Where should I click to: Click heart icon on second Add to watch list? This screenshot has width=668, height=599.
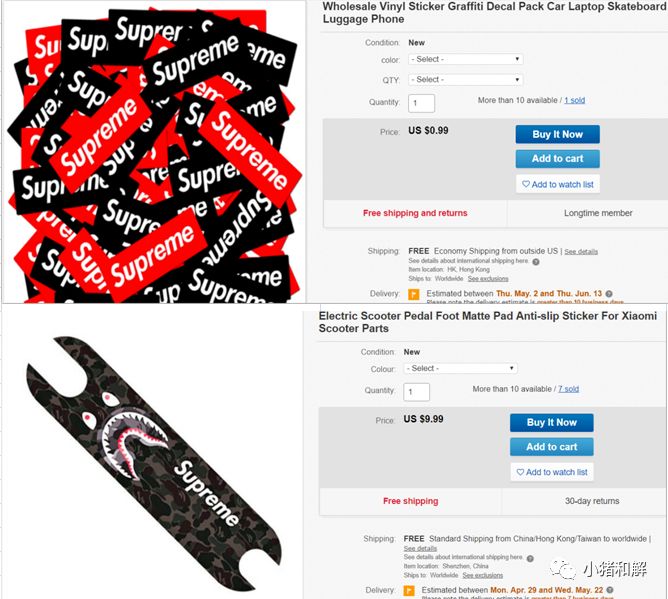(520, 472)
